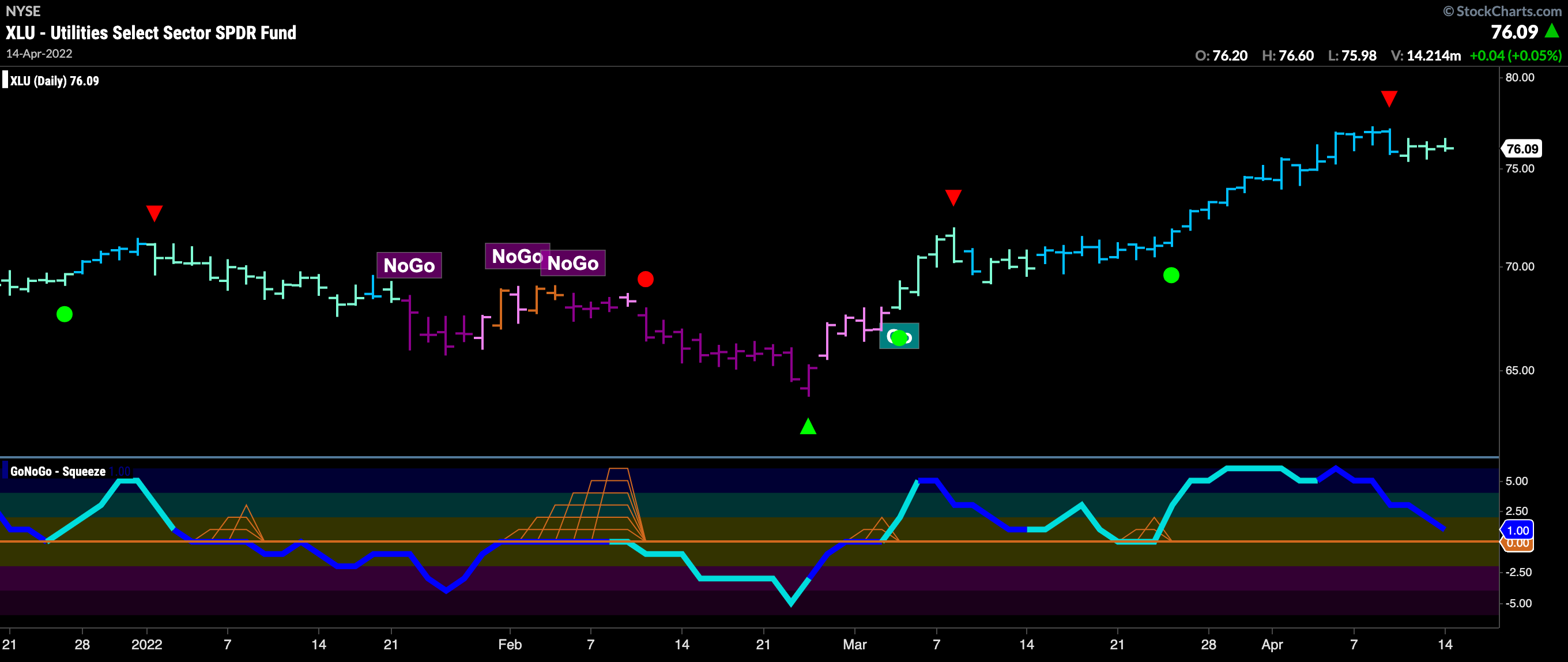Click the Feb label on the date axis

510,644
